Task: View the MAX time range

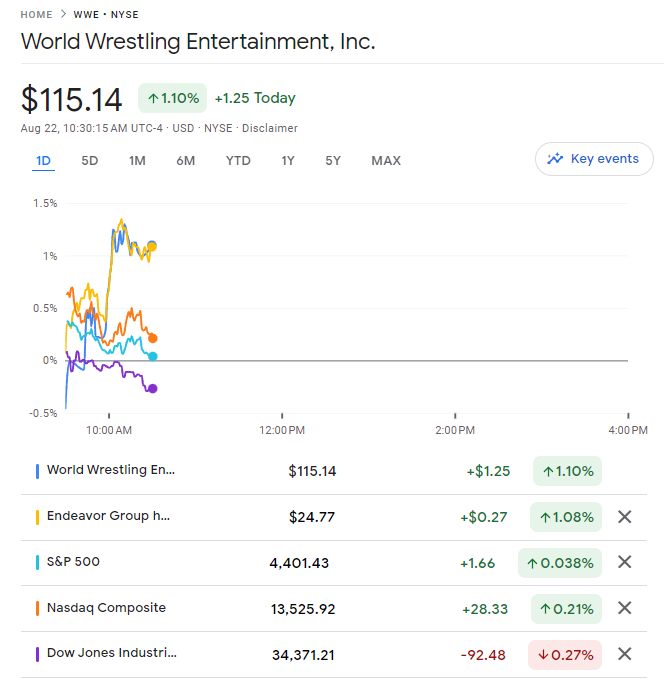Action: point(386,161)
